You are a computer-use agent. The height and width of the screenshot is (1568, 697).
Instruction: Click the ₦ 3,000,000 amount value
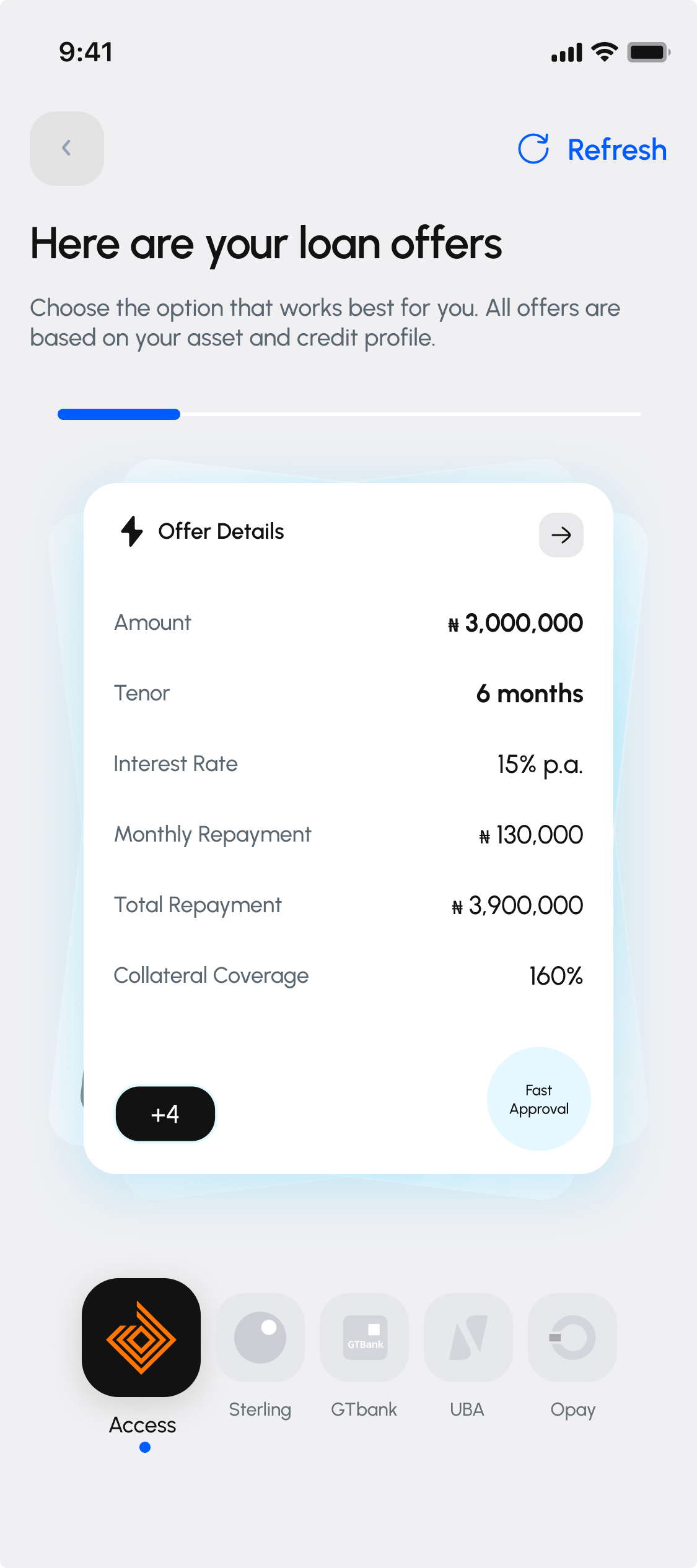[515, 623]
